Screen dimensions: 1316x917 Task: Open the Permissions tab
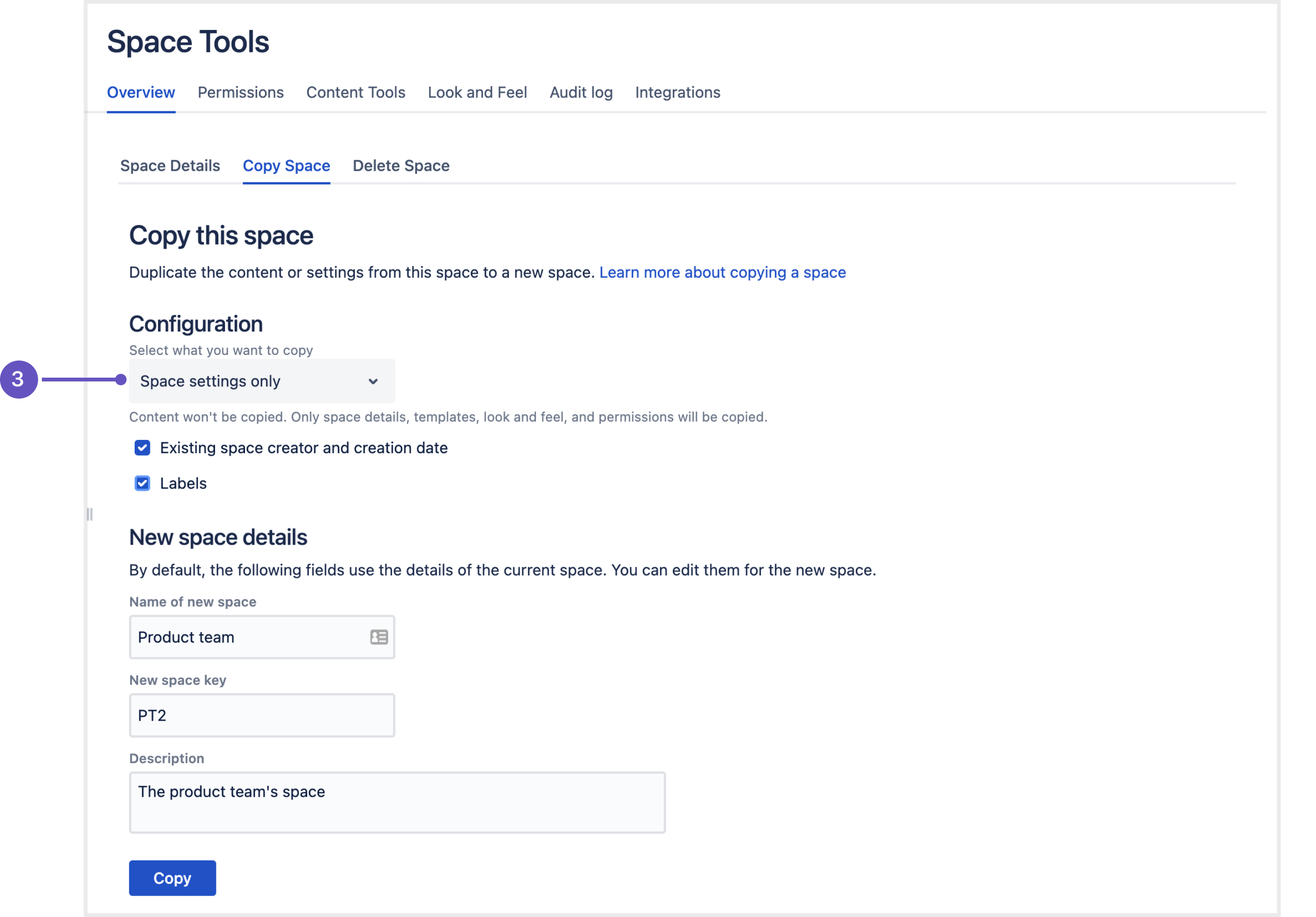(x=241, y=92)
